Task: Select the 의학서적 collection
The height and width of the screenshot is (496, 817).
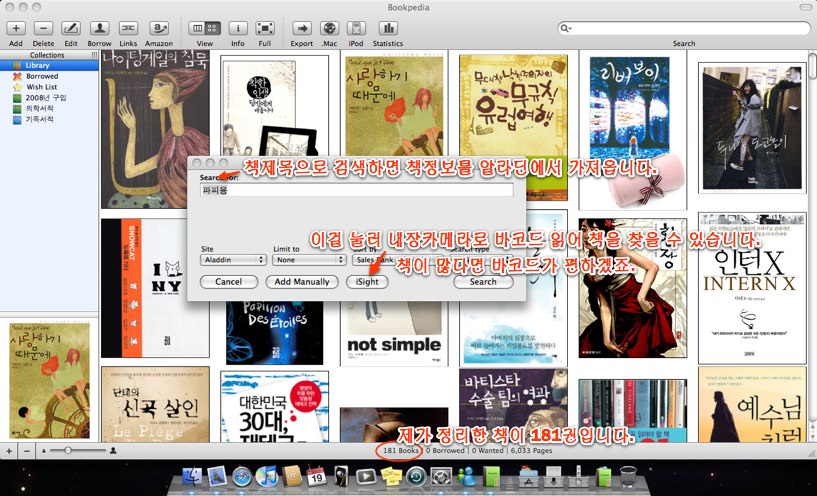Action: pos(49,108)
